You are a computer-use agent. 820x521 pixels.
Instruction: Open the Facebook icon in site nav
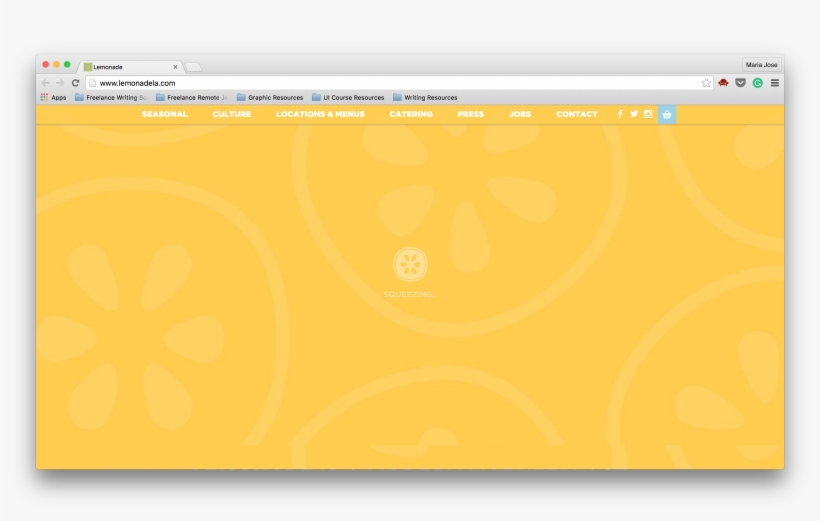[620, 114]
